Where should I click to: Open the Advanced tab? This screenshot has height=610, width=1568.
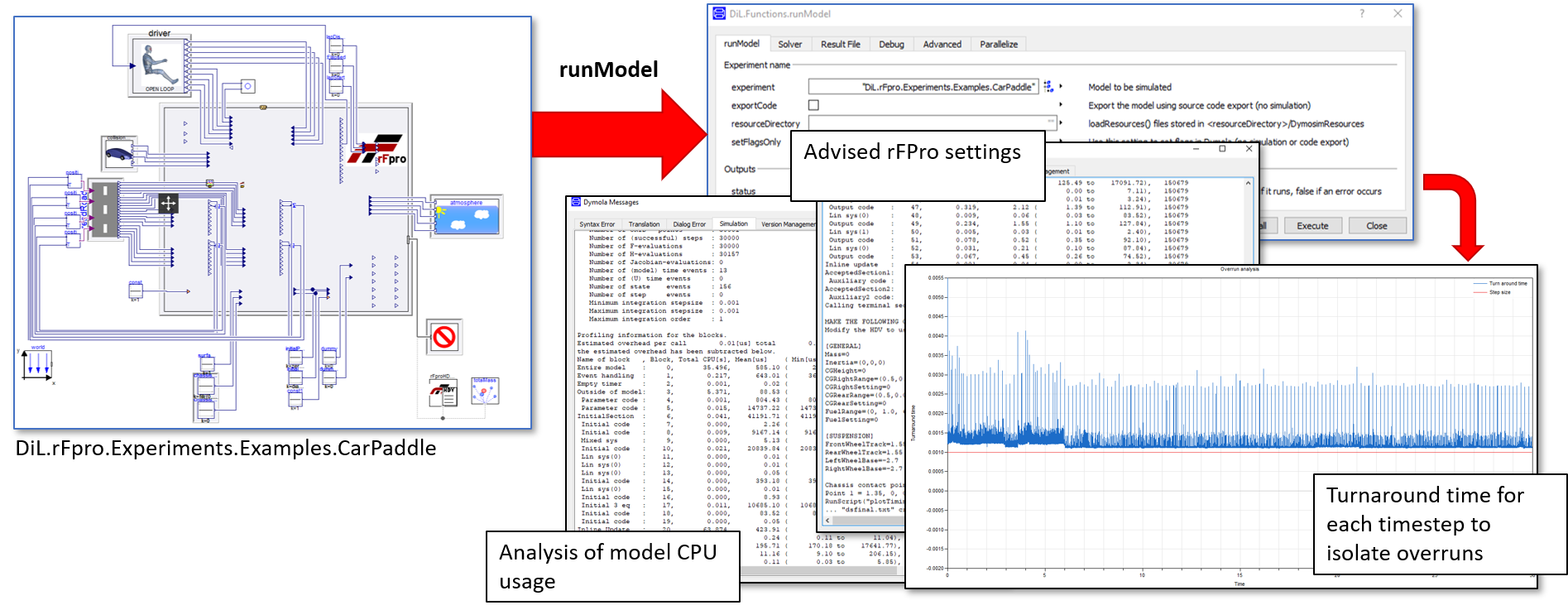click(942, 44)
